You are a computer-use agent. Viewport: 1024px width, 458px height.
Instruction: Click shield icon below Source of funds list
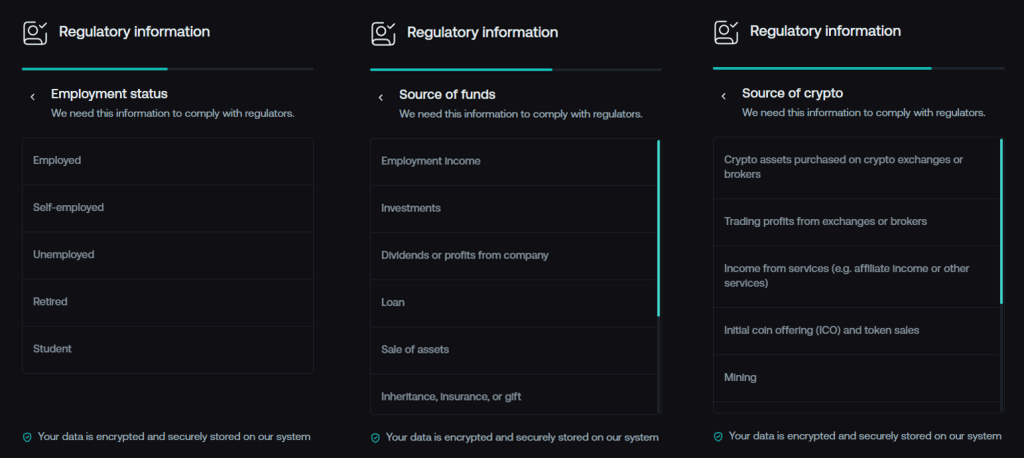375,438
